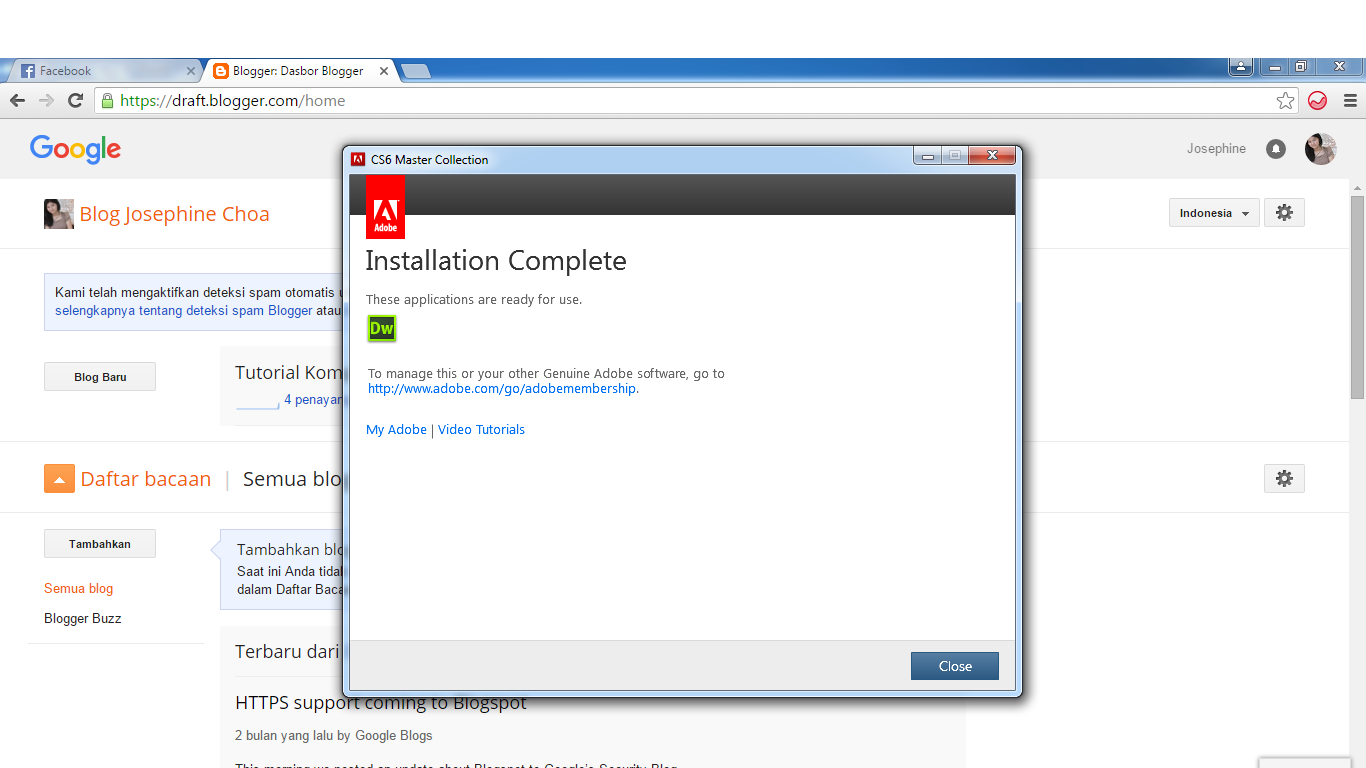Click the blog author thumbnail photo

pos(59,214)
